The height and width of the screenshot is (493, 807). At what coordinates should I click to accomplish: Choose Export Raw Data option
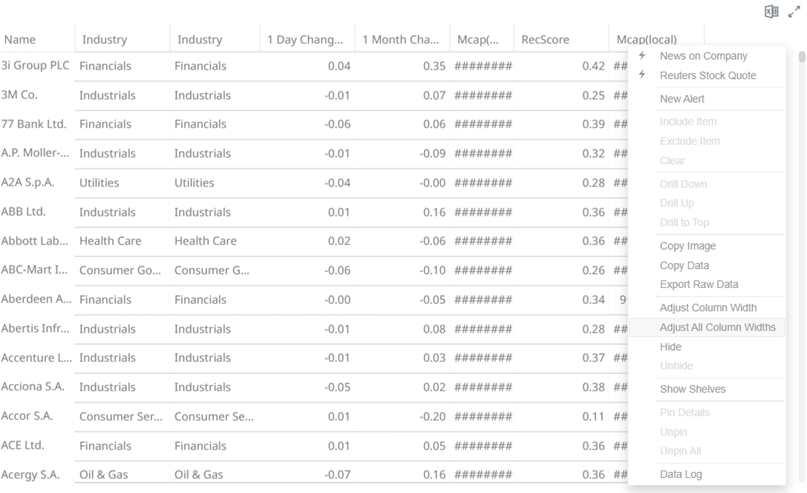click(x=698, y=284)
